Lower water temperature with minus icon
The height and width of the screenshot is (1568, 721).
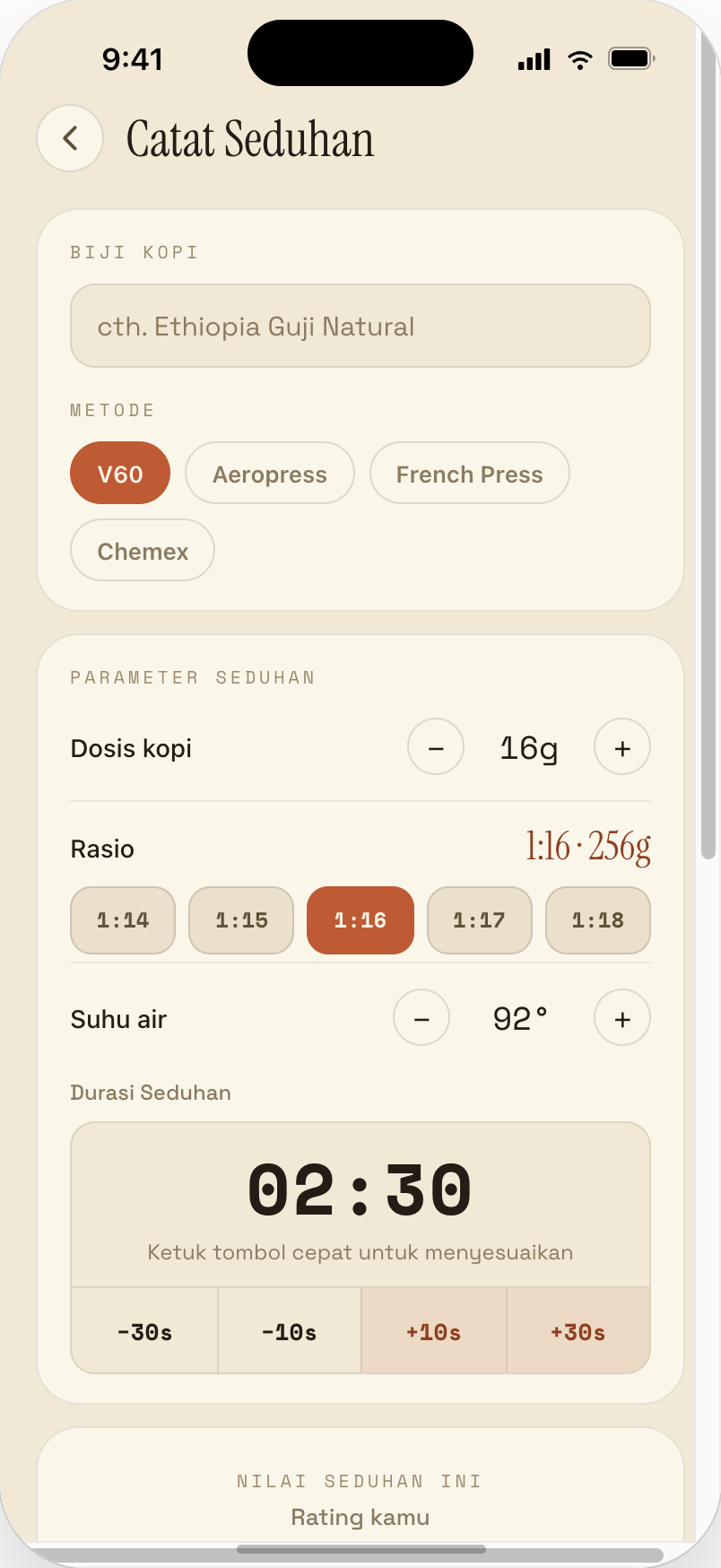point(421,1017)
